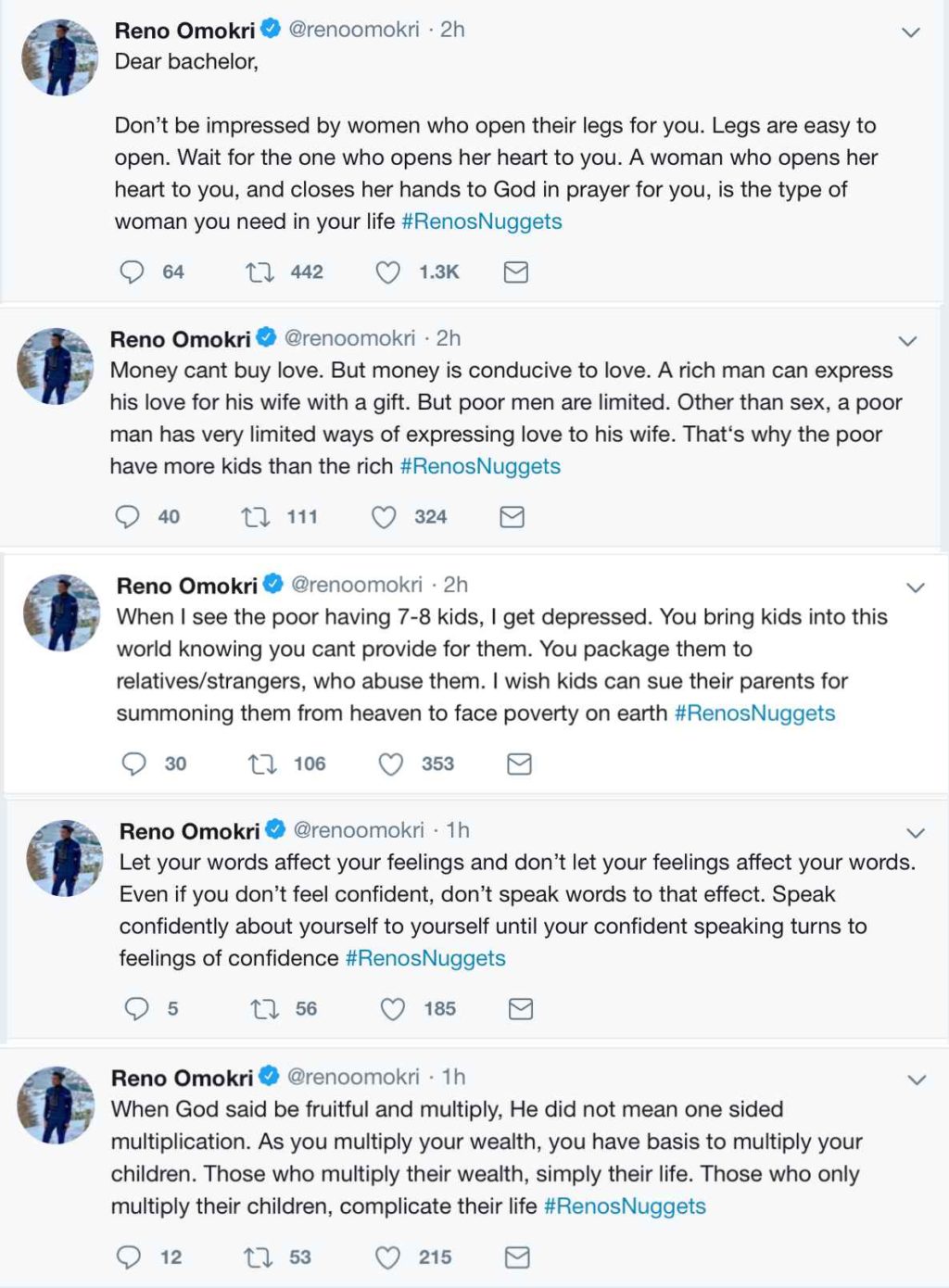Share the '7-8 kids' tweet via message icon
The width and height of the screenshot is (949, 1288).
(519, 764)
